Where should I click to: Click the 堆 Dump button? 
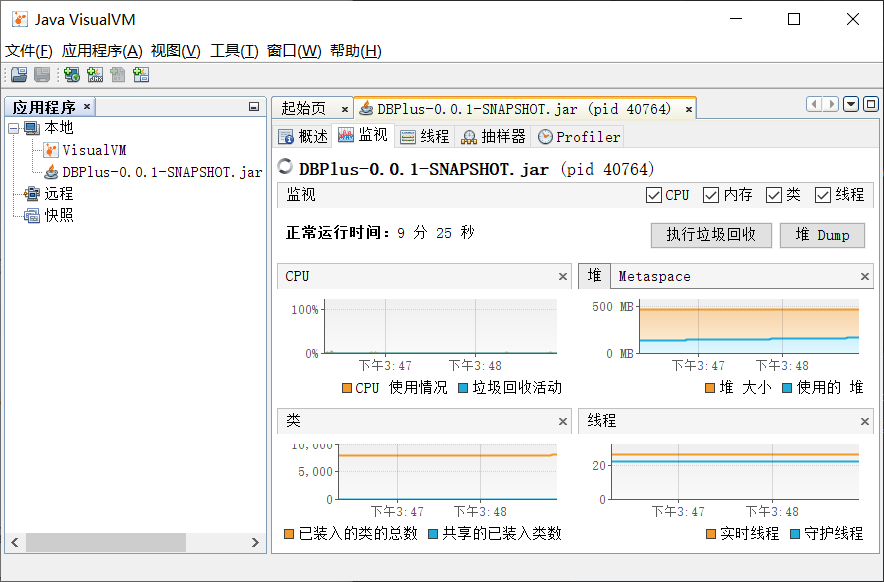pyautogui.click(x=822, y=235)
